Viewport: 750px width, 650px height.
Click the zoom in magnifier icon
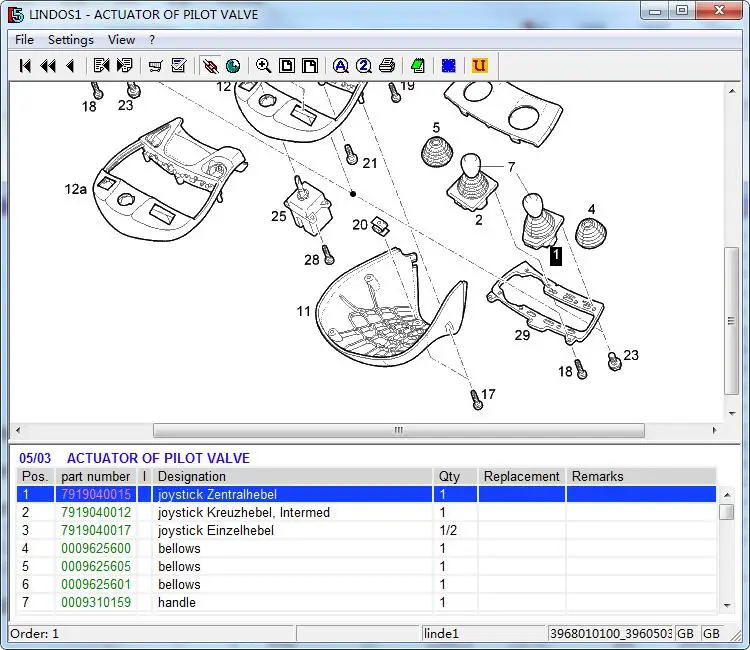point(263,66)
